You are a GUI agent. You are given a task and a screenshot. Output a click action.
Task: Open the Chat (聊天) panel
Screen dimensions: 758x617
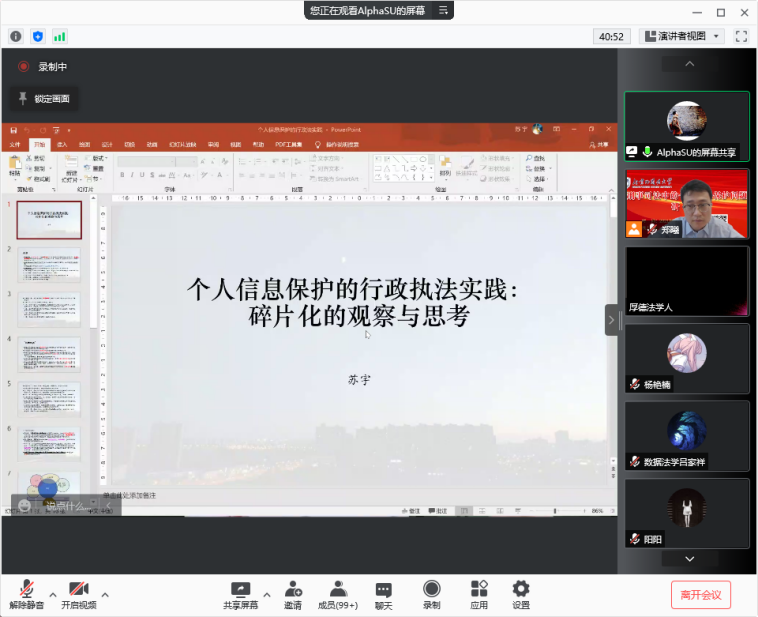point(384,595)
